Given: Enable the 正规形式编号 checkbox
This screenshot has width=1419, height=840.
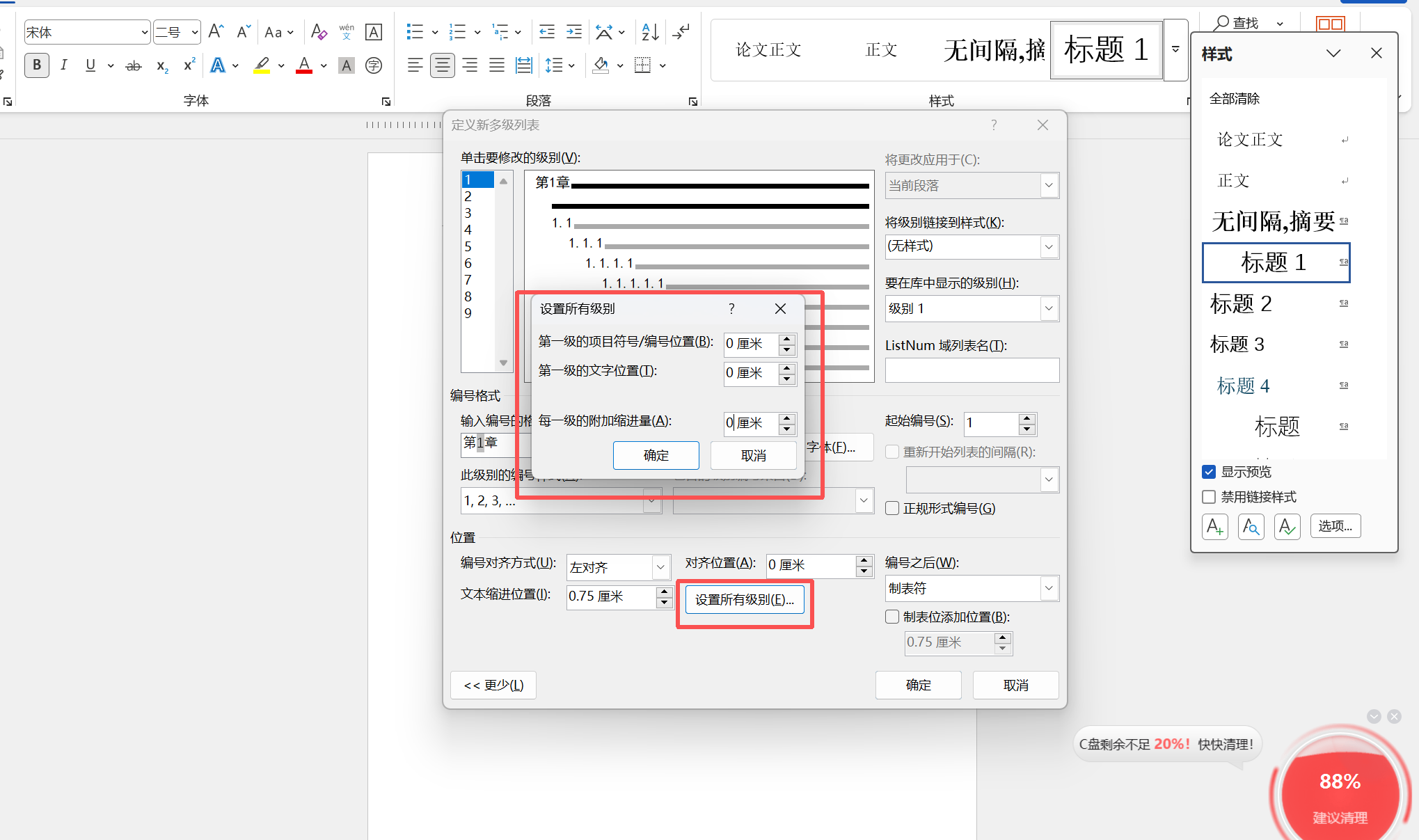Looking at the screenshot, I should (x=892, y=509).
